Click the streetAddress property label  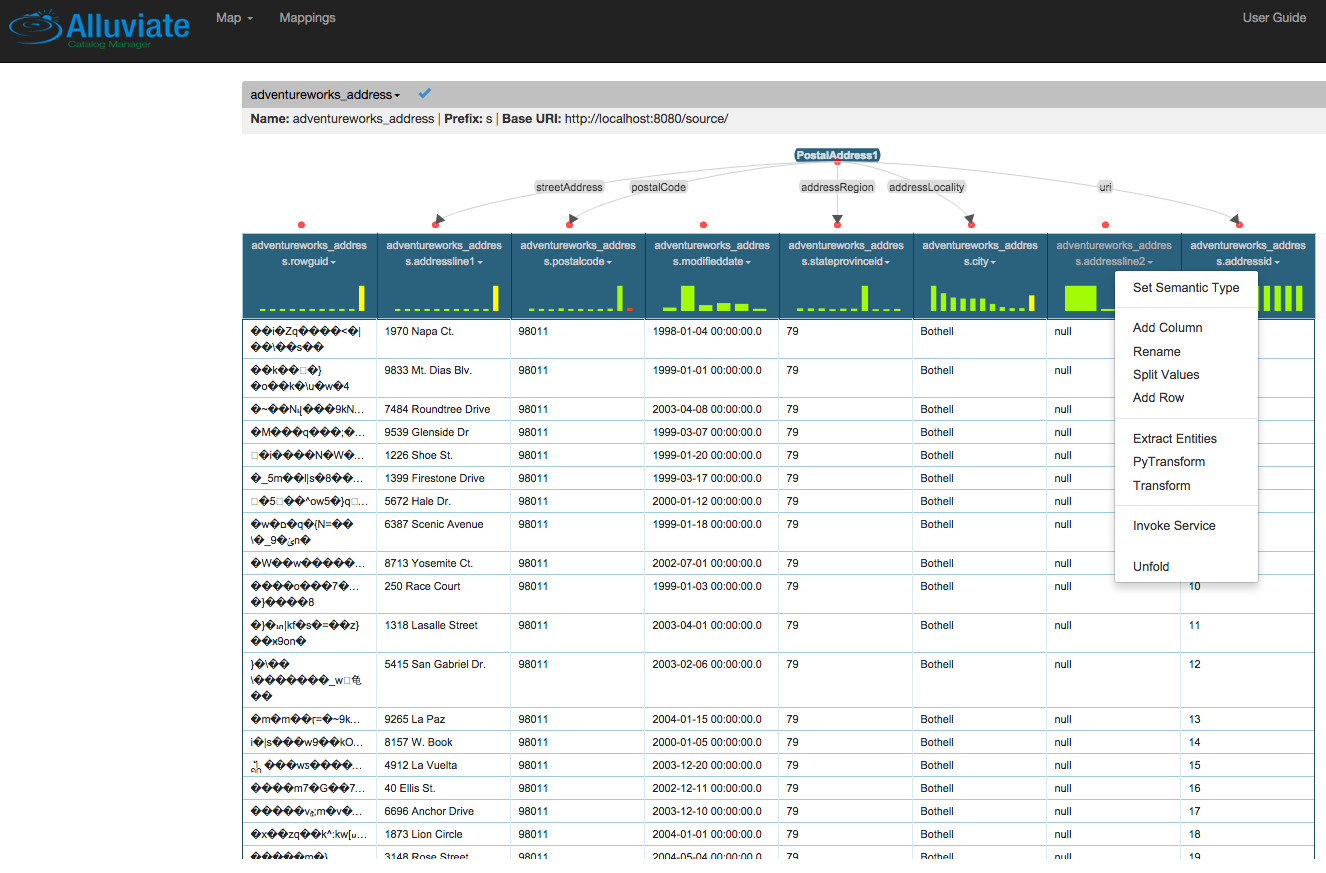pyautogui.click(x=569, y=187)
